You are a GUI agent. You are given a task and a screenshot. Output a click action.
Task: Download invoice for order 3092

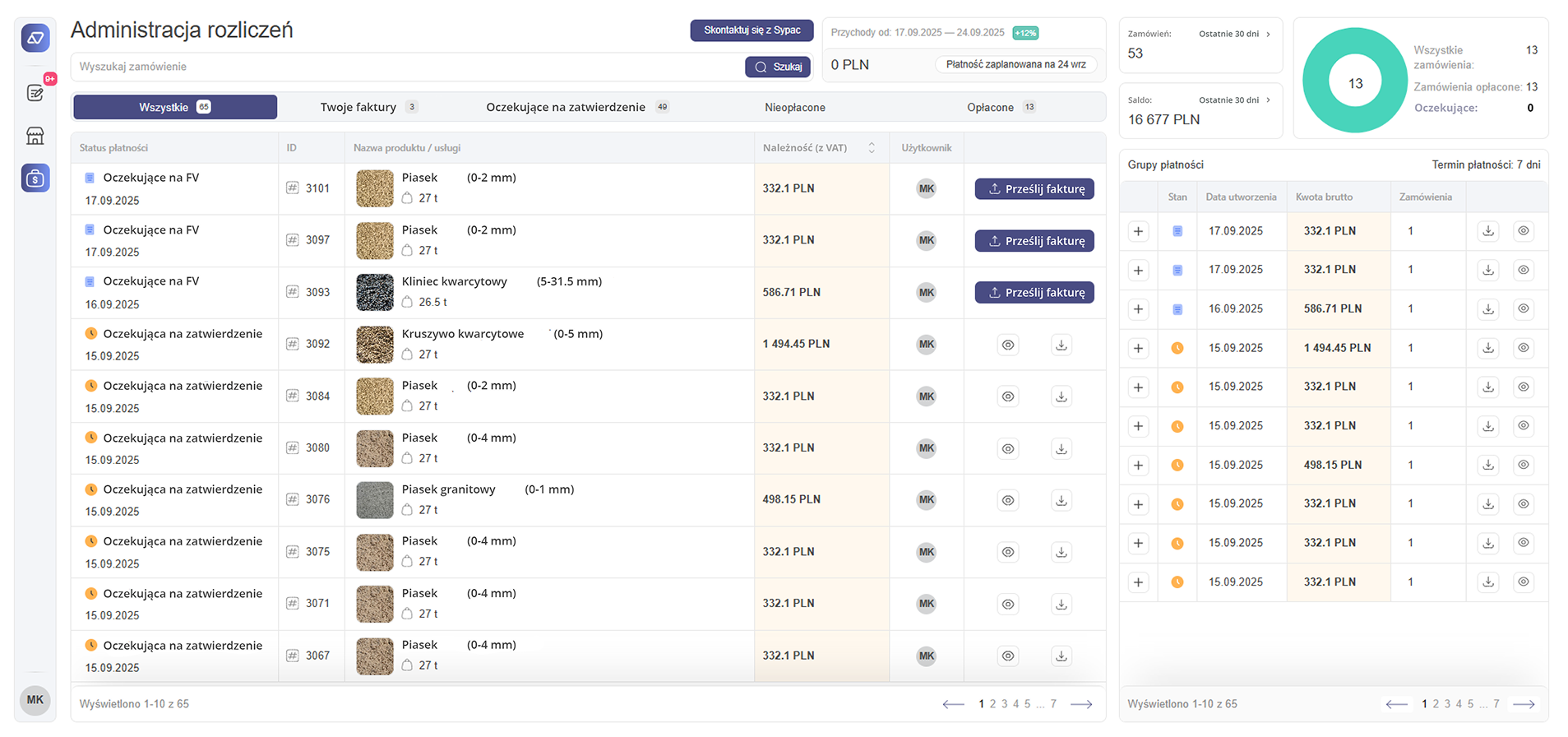(x=1062, y=345)
